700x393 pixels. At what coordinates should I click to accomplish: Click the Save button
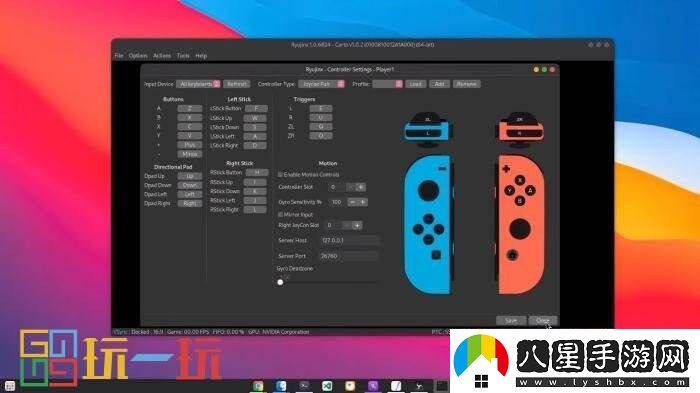tap(511, 321)
